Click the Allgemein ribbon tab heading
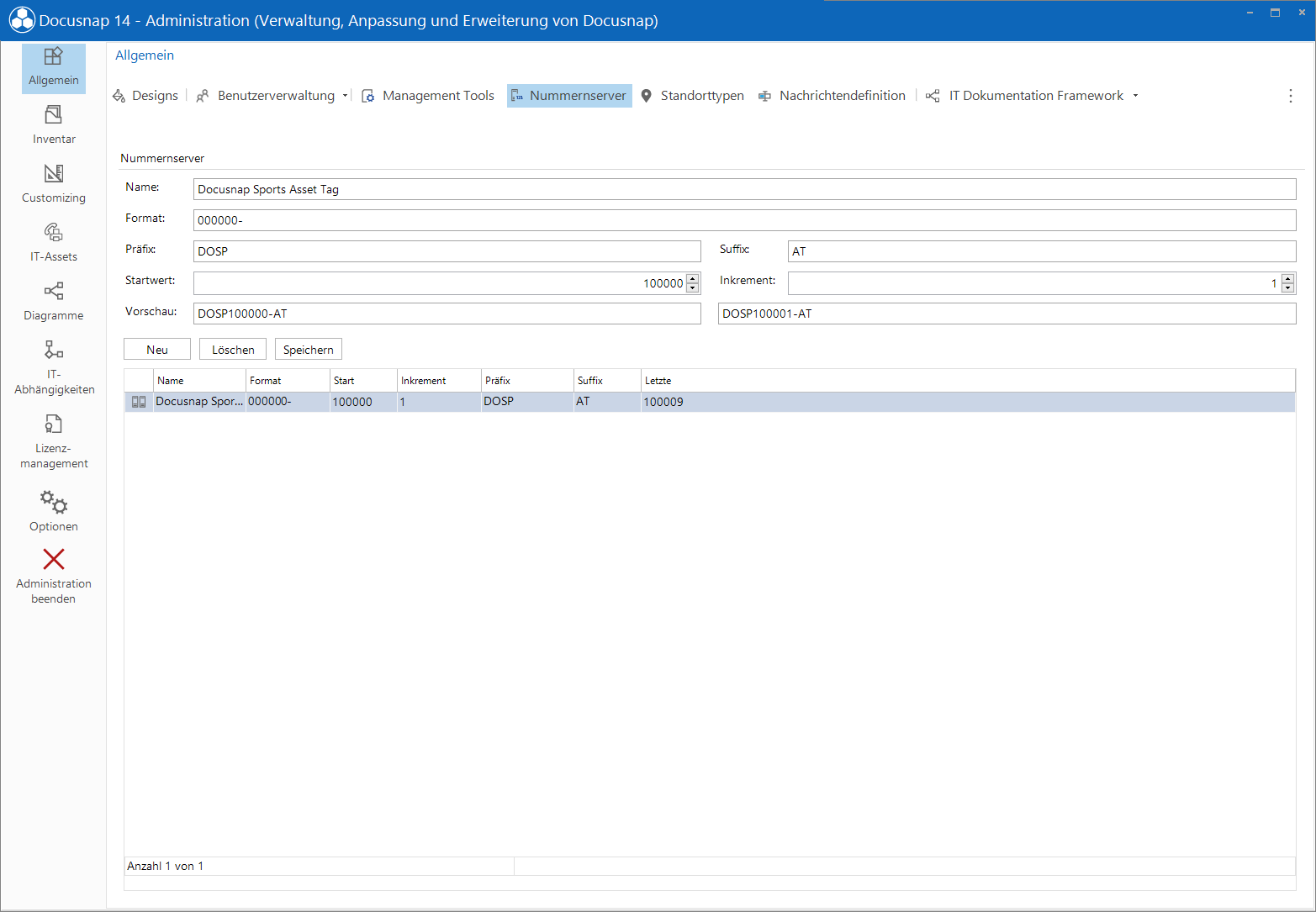The image size is (1316, 912). (x=145, y=55)
